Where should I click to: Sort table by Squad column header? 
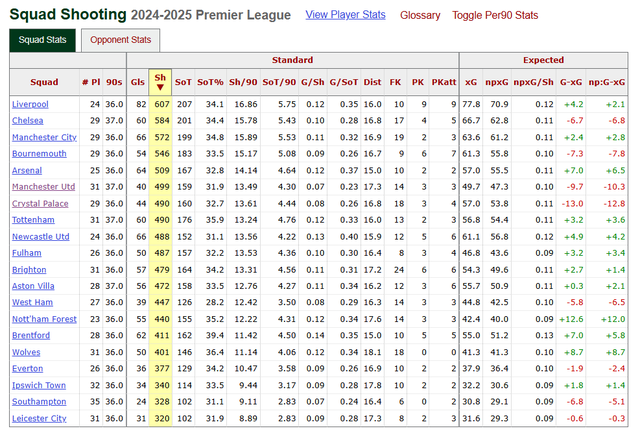pos(44,82)
